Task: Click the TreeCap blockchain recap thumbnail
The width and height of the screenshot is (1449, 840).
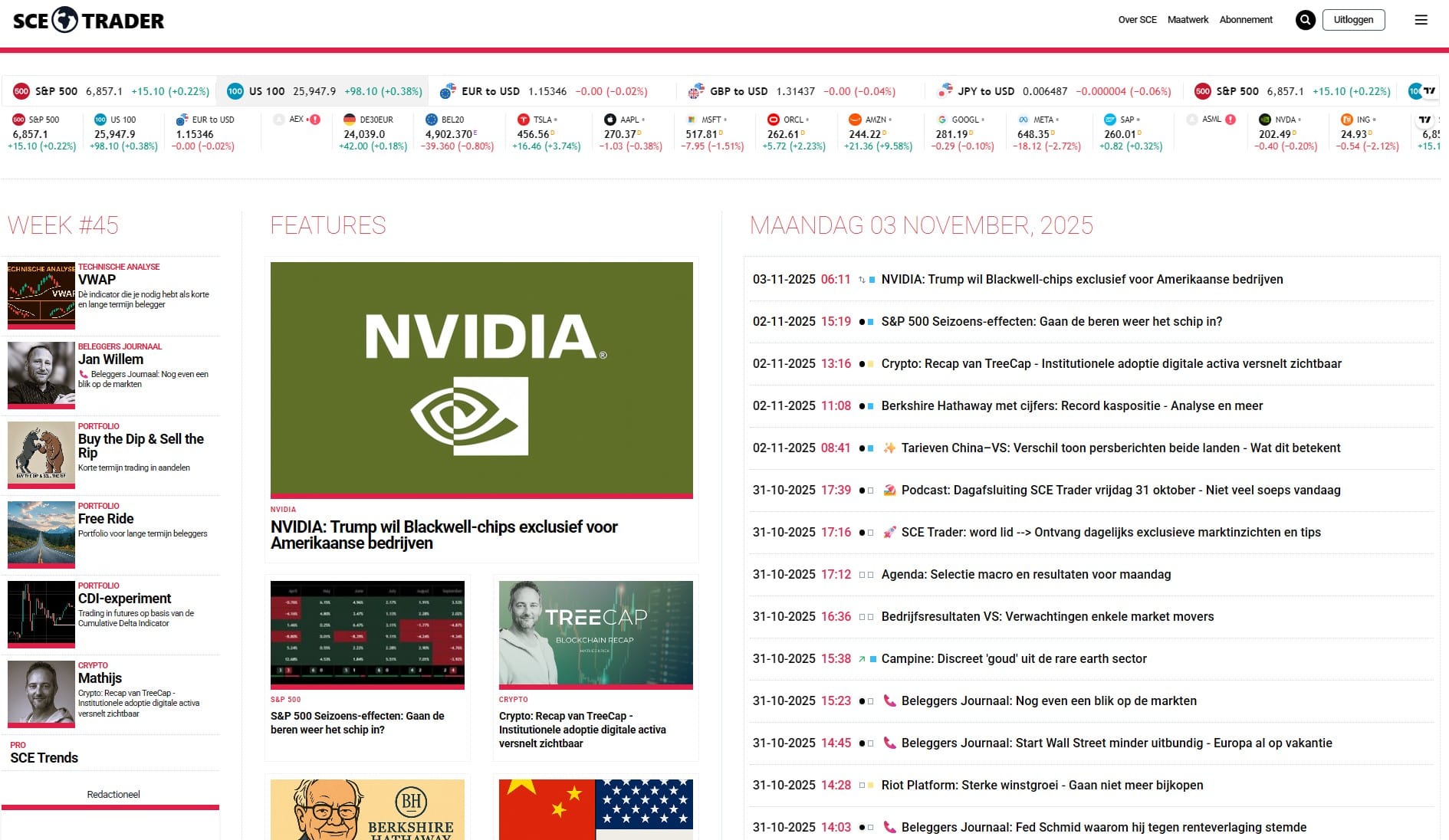Action: click(596, 634)
